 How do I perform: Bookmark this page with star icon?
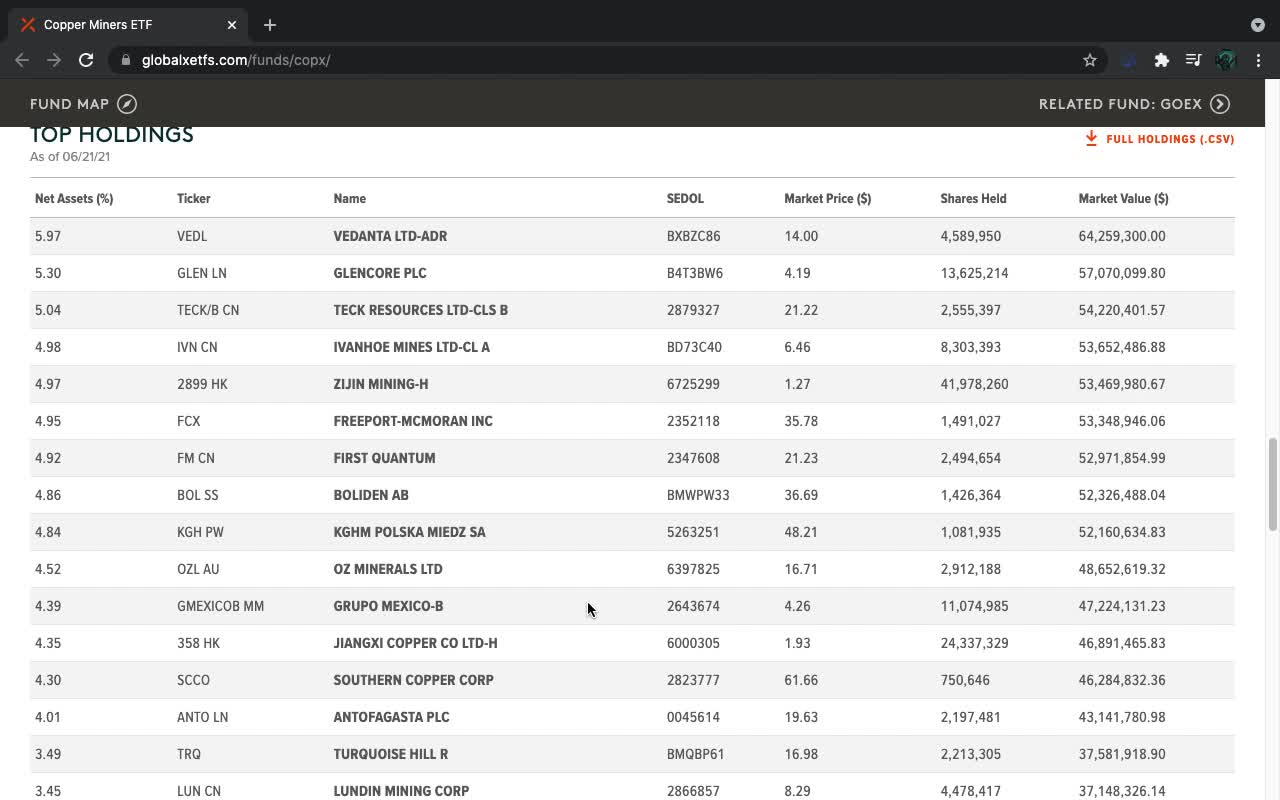pyautogui.click(x=1090, y=60)
